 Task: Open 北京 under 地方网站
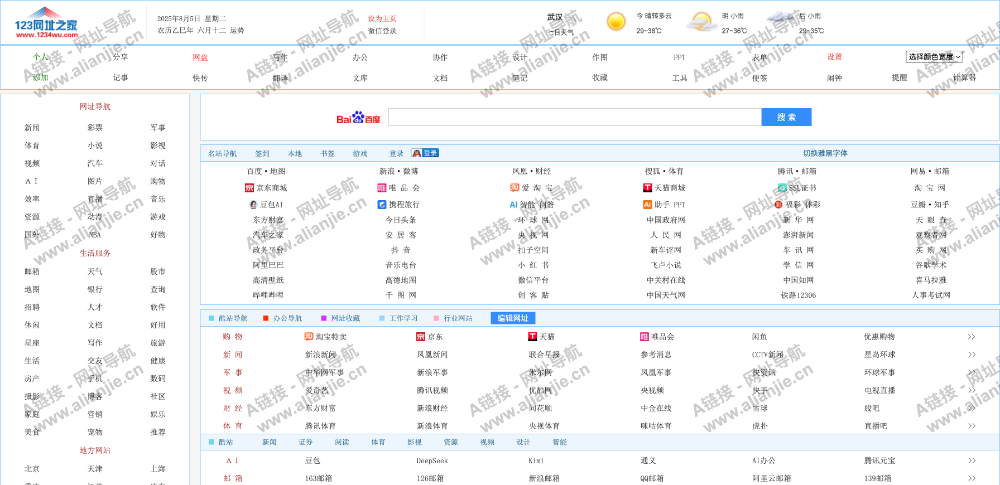pyautogui.click(x=32, y=469)
